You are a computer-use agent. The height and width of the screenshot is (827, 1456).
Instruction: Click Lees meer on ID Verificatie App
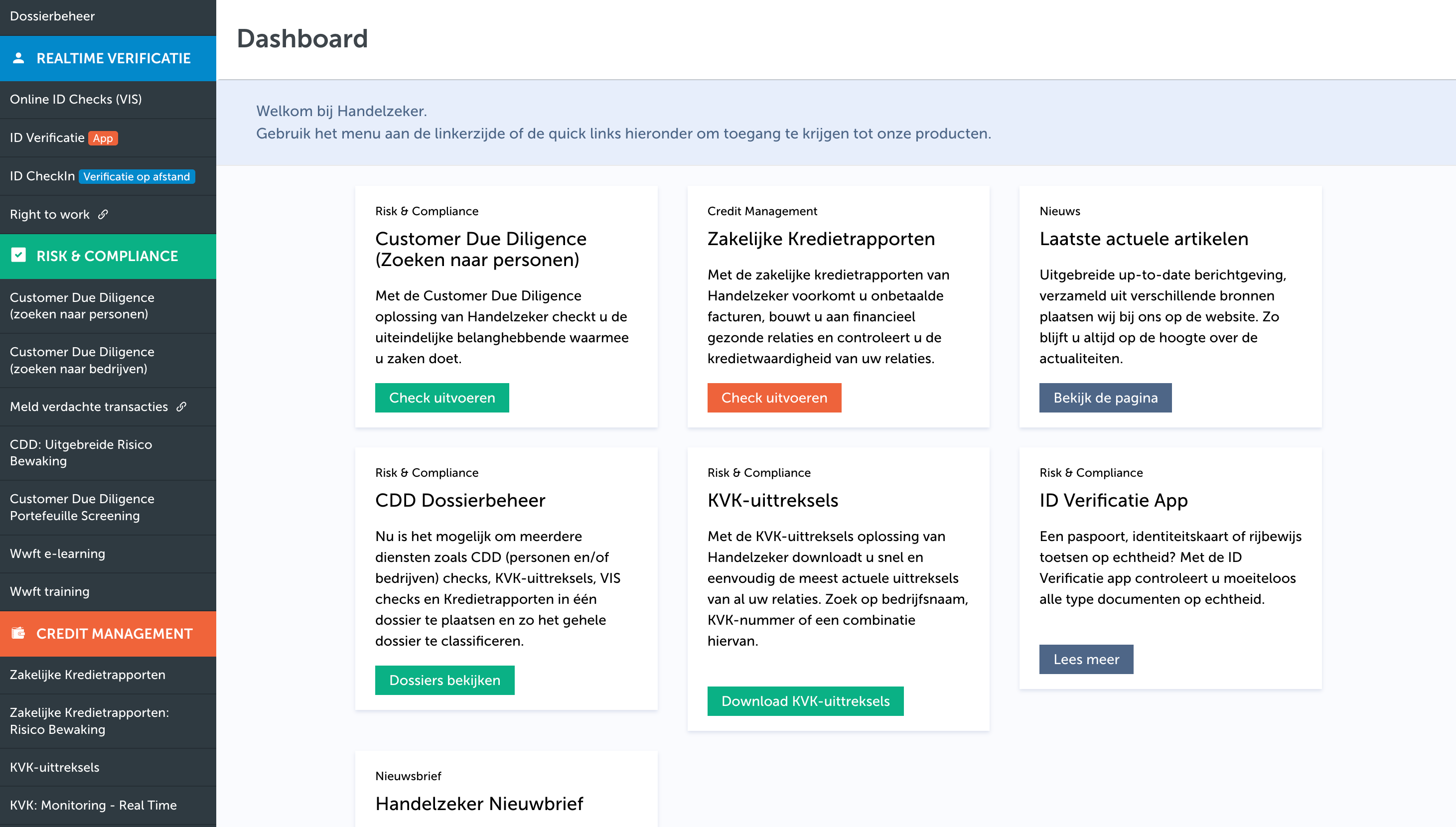coord(1086,659)
